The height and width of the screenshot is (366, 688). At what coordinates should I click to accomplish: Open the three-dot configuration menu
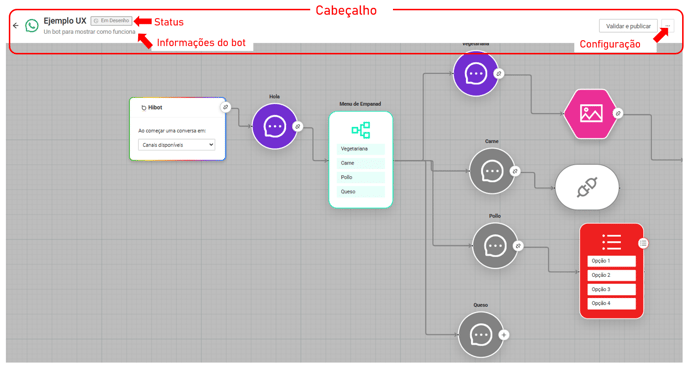[x=667, y=26]
